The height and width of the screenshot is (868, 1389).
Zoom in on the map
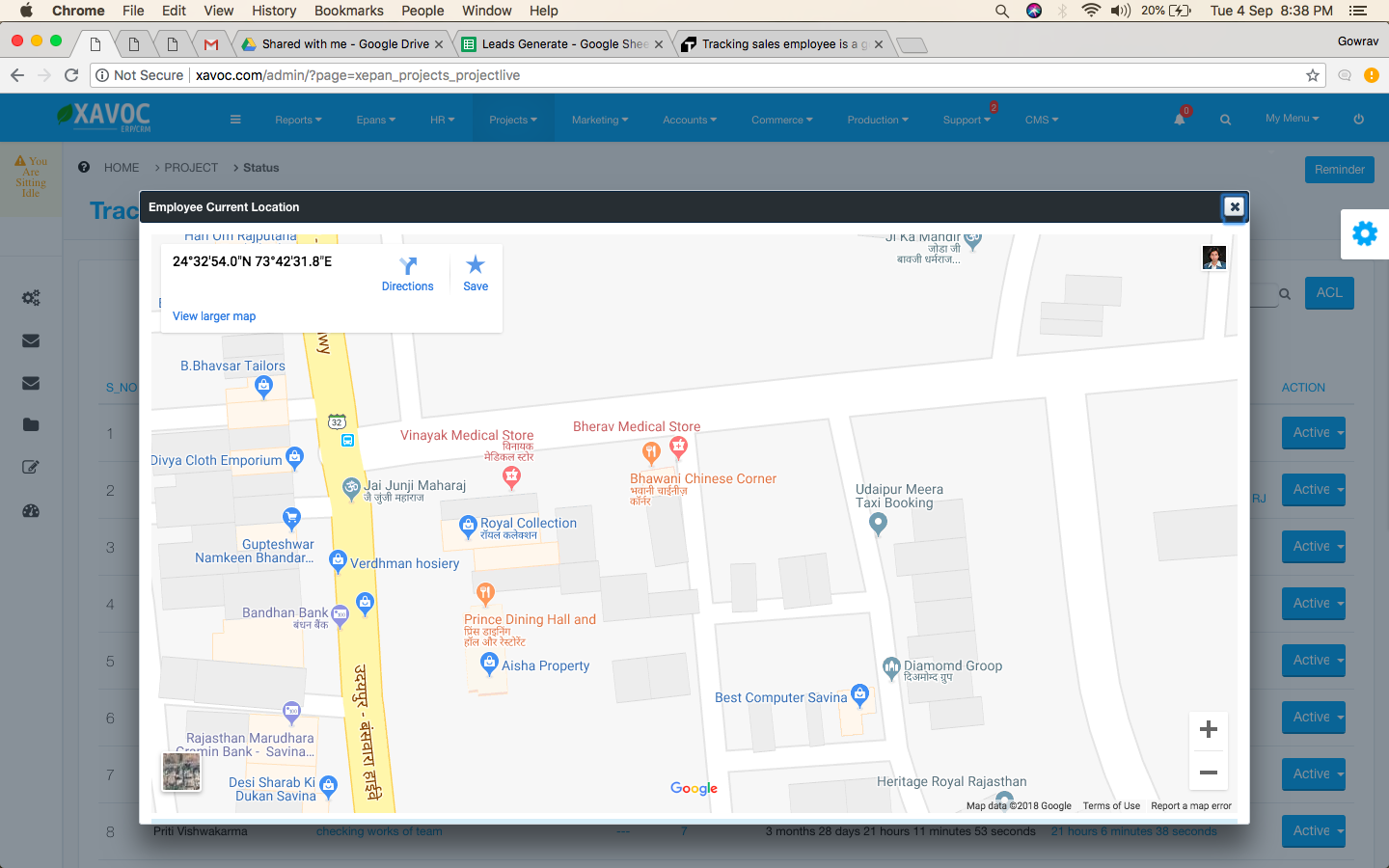[1208, 730]
